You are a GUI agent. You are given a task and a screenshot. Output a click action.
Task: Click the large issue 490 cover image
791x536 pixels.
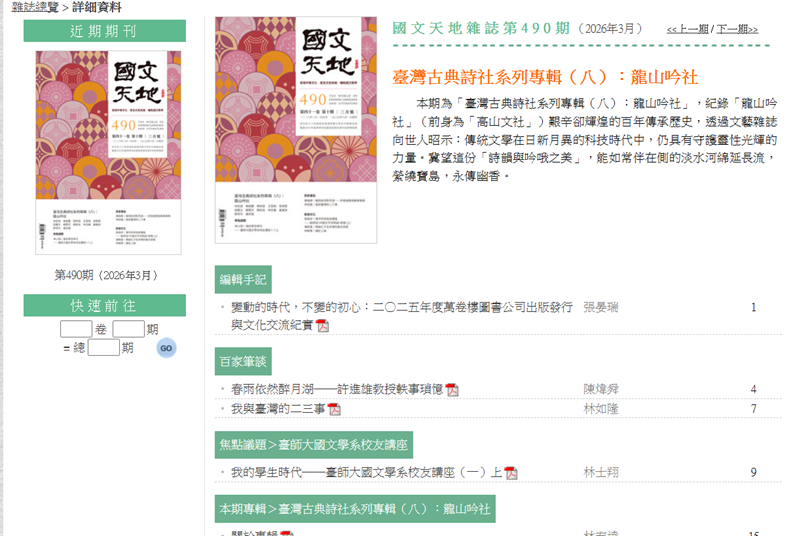coord(296,130)
